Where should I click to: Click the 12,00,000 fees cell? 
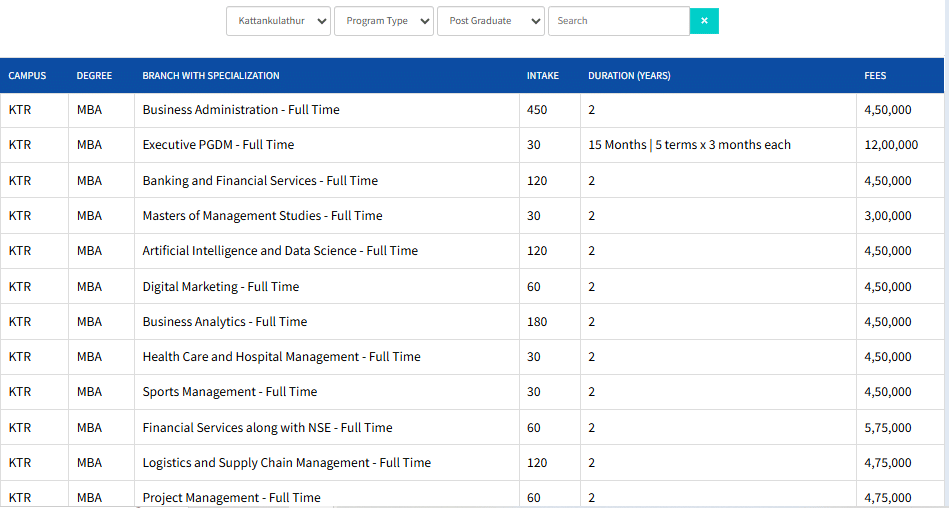pyautogui.click(x=891, y=145)
